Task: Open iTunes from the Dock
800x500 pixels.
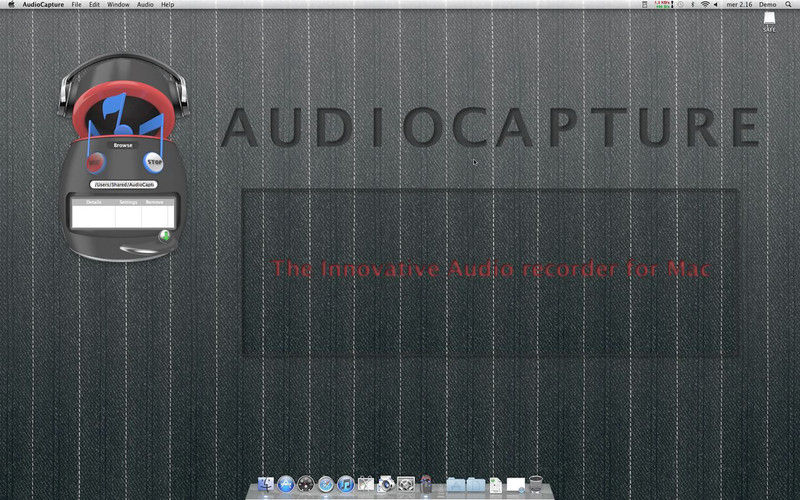Action: [345, 484]
